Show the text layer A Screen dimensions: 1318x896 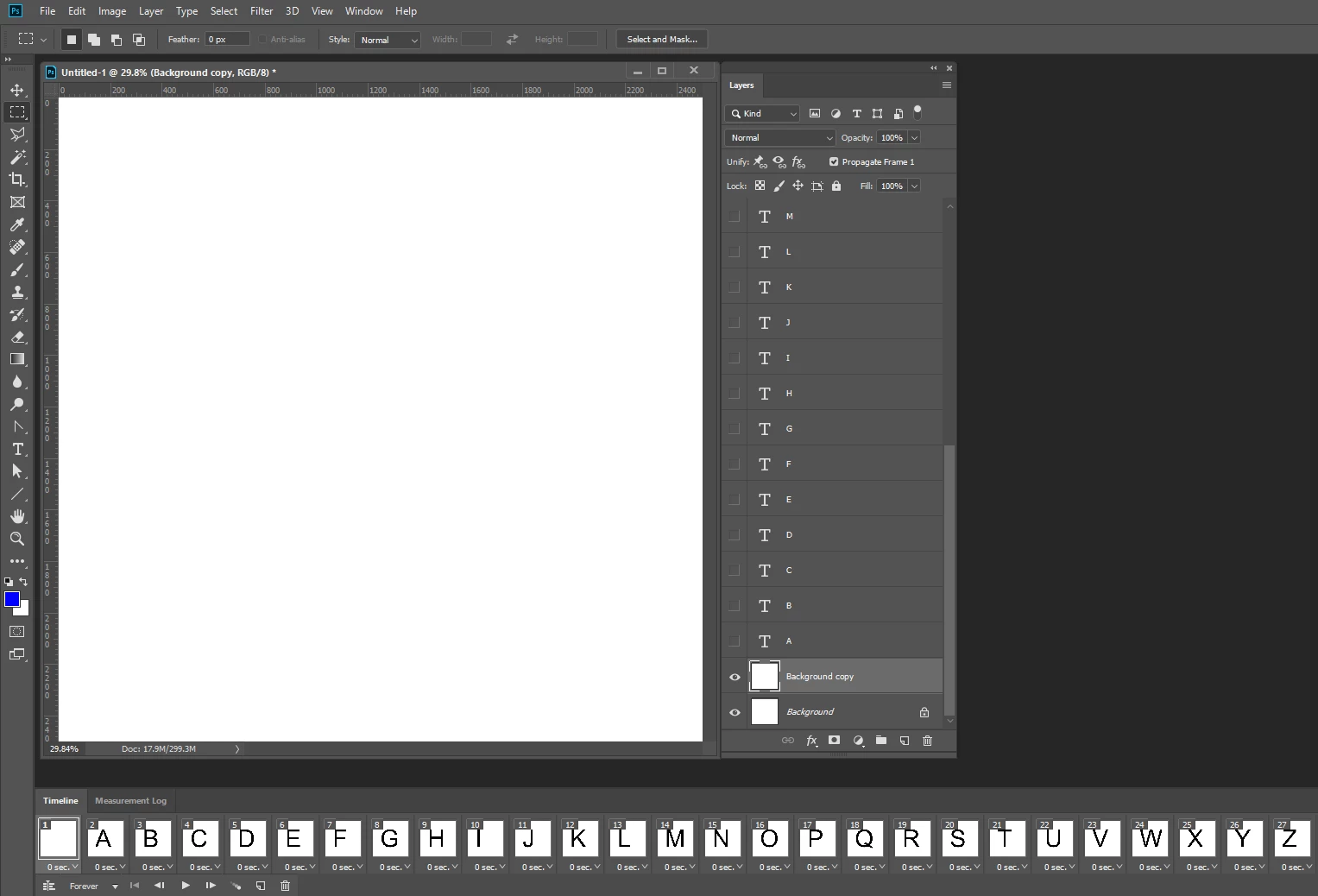tap(735, 641)
